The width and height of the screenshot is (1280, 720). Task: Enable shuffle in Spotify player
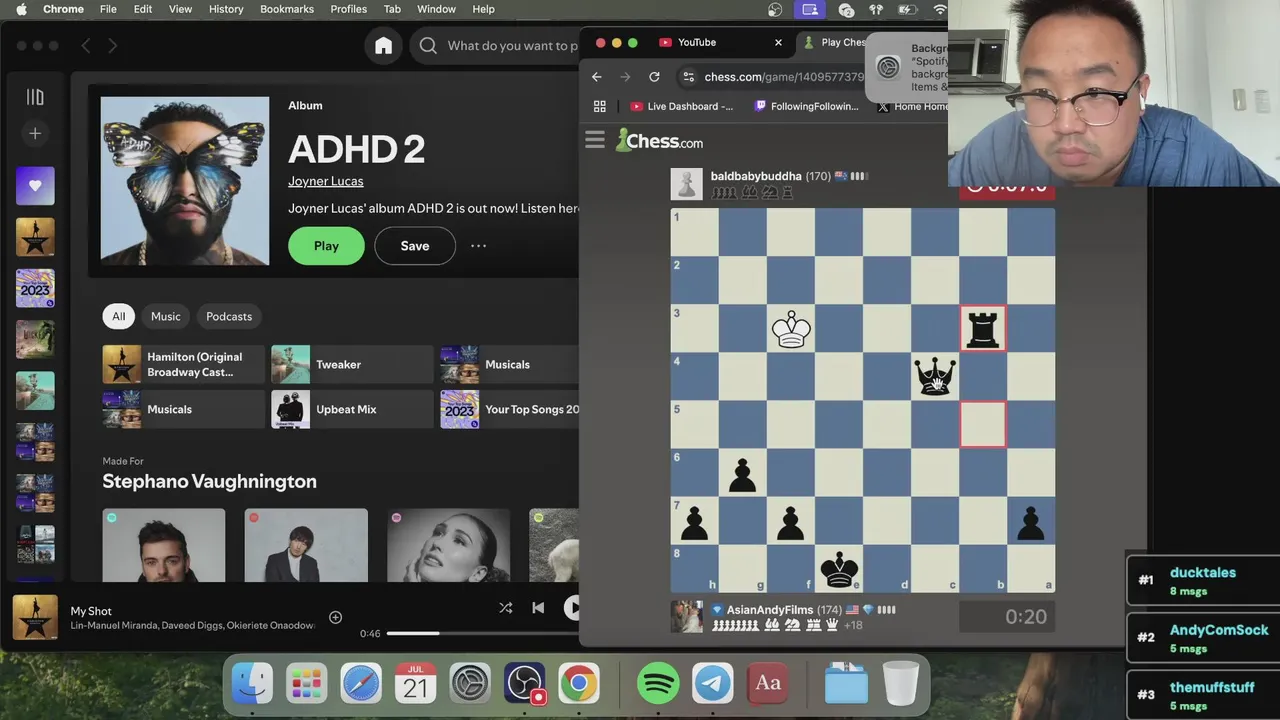click(x=506, y=607)
